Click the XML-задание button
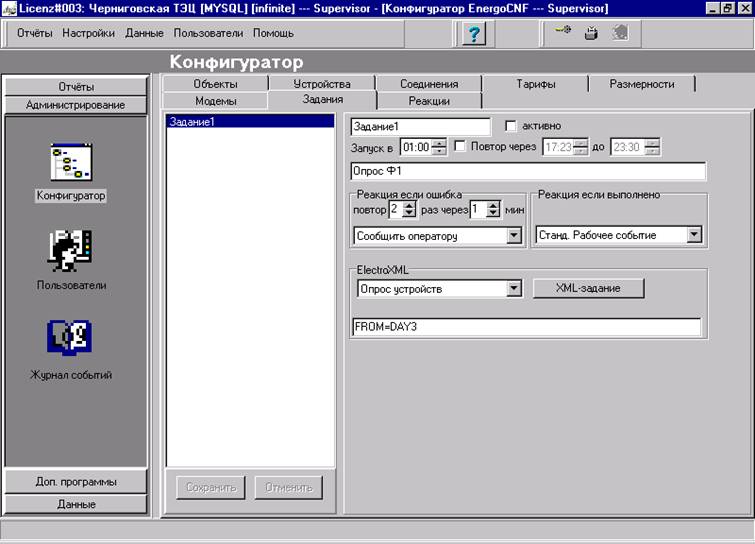Image resolution: width=755 pixels, height=544 pixels. coord(588,288)
